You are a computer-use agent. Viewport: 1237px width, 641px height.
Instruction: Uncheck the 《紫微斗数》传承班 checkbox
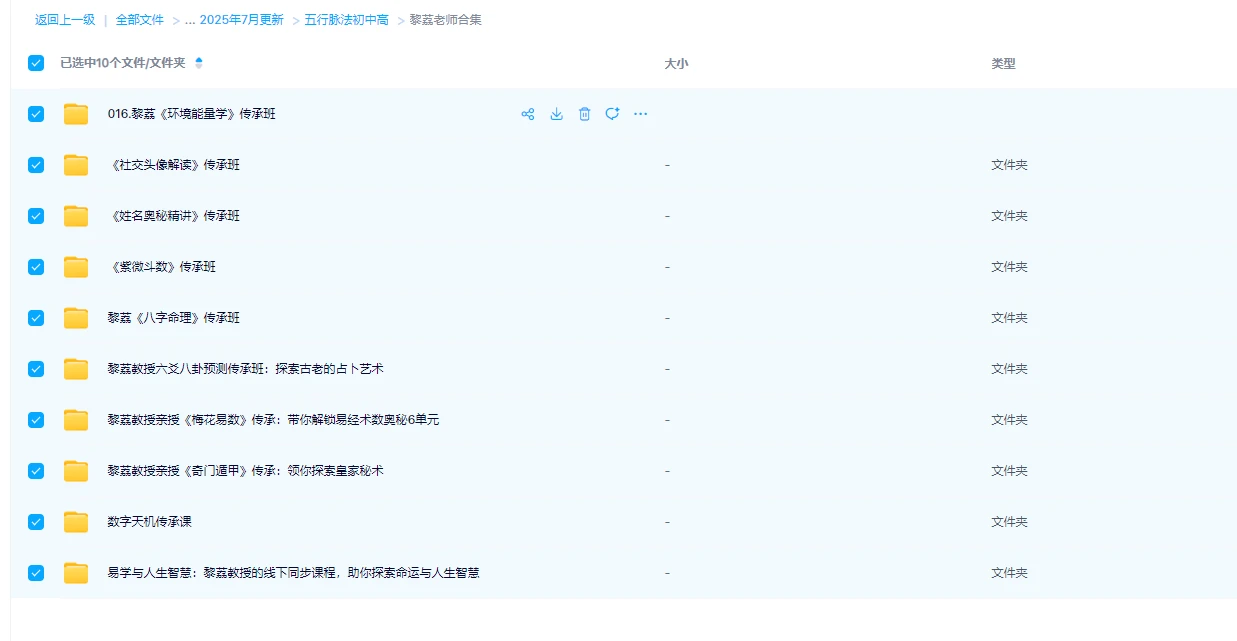click(36, 267)
